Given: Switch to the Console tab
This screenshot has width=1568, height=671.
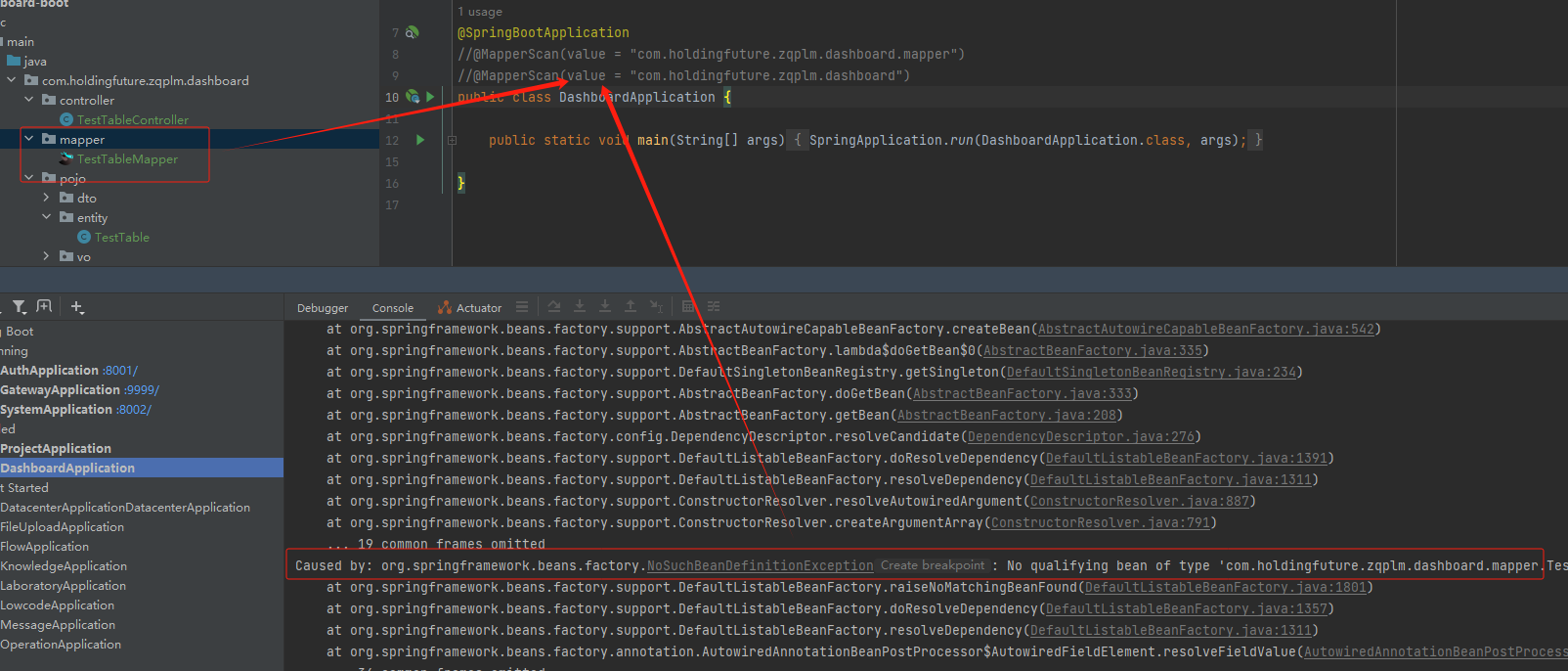Looking at the screenshot, I should [393, 307].
